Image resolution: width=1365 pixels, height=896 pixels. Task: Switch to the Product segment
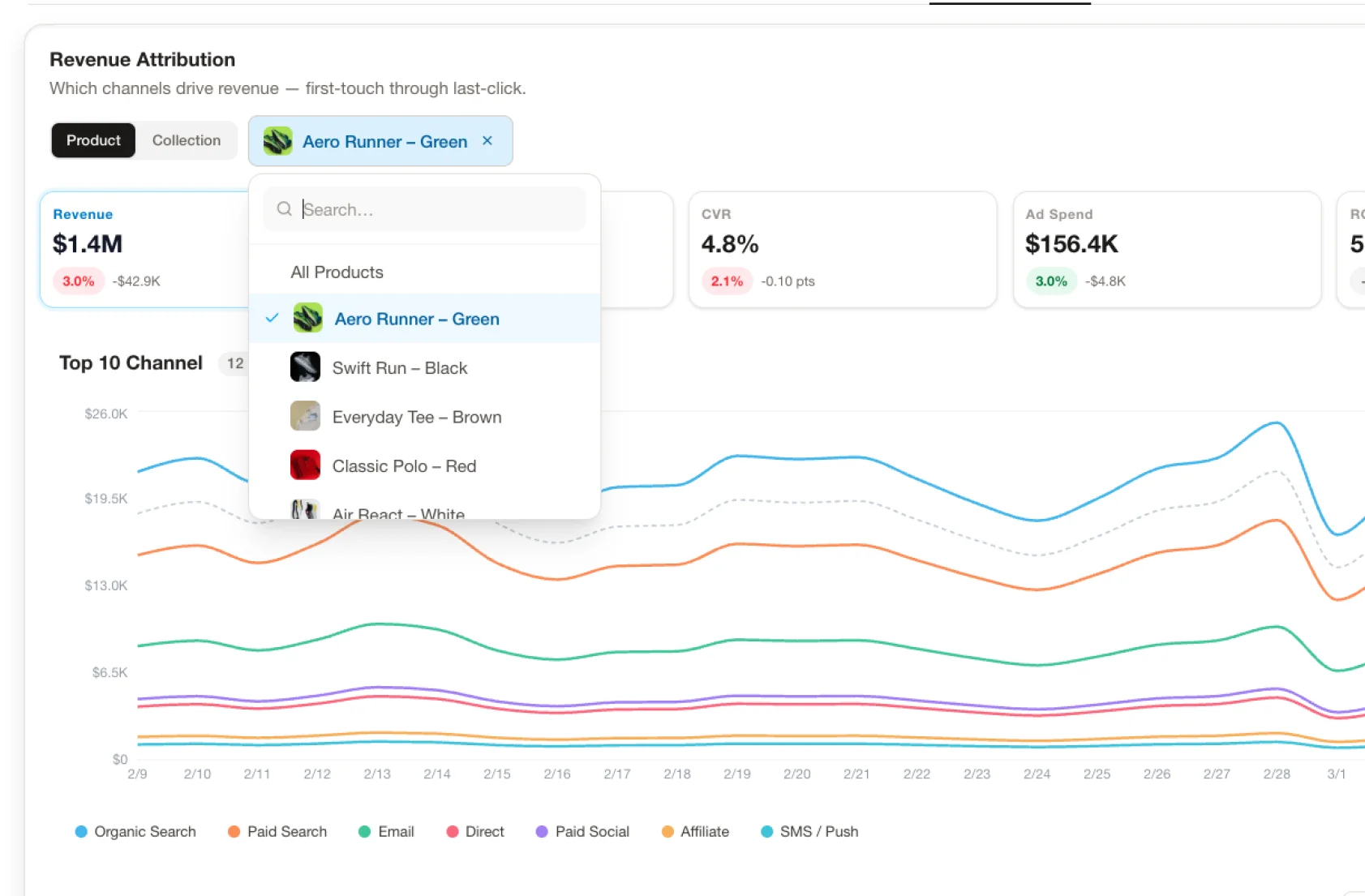tap(93, 140)
